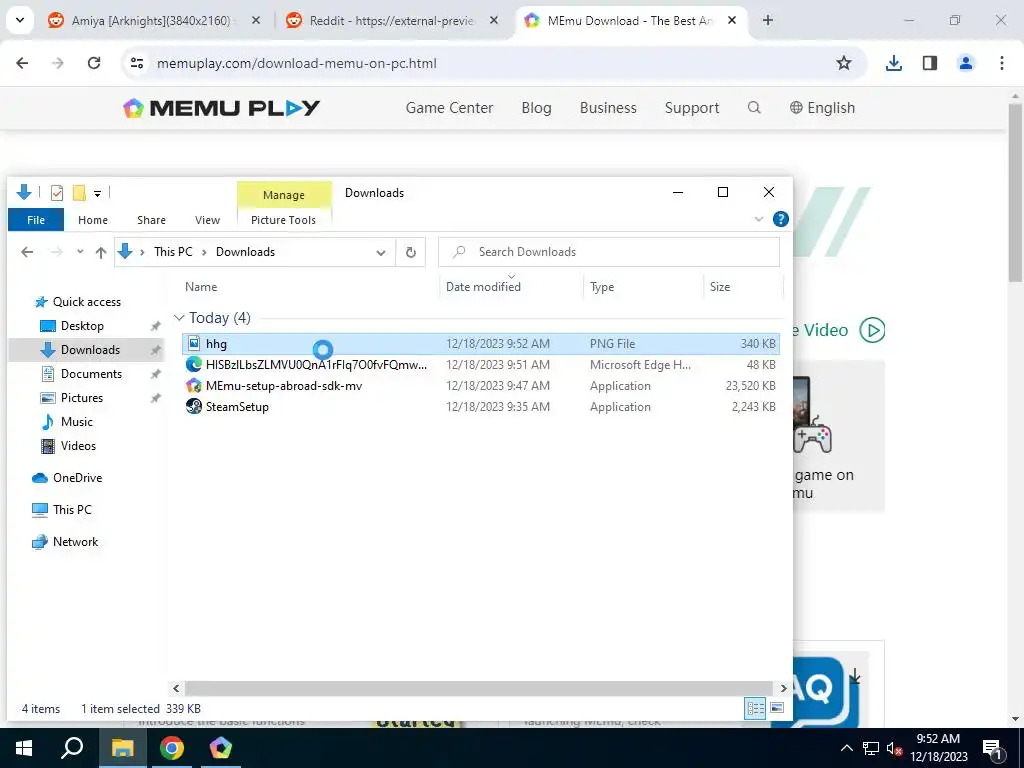Open the Home ribbon tab
The height and width of the screenshot is (768, 1024).
tap(93, 220)
